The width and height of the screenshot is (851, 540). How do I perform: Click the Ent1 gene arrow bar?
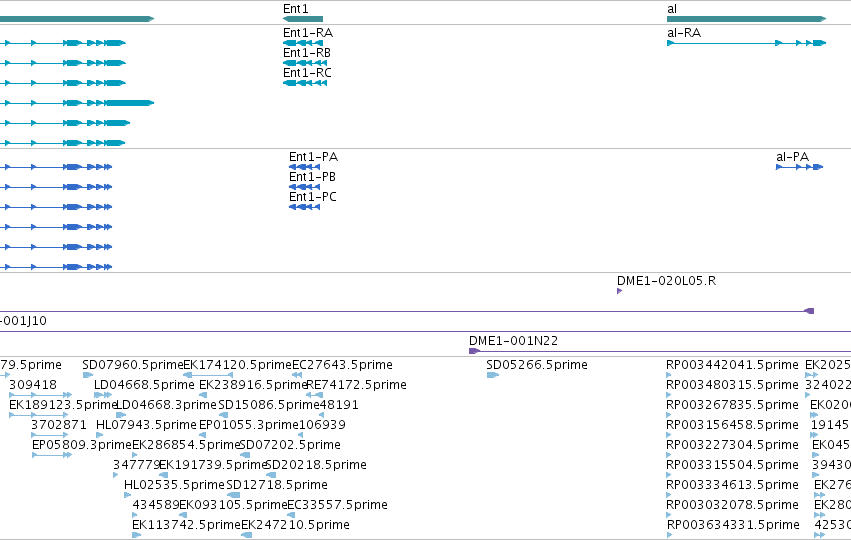pos(303,19)
